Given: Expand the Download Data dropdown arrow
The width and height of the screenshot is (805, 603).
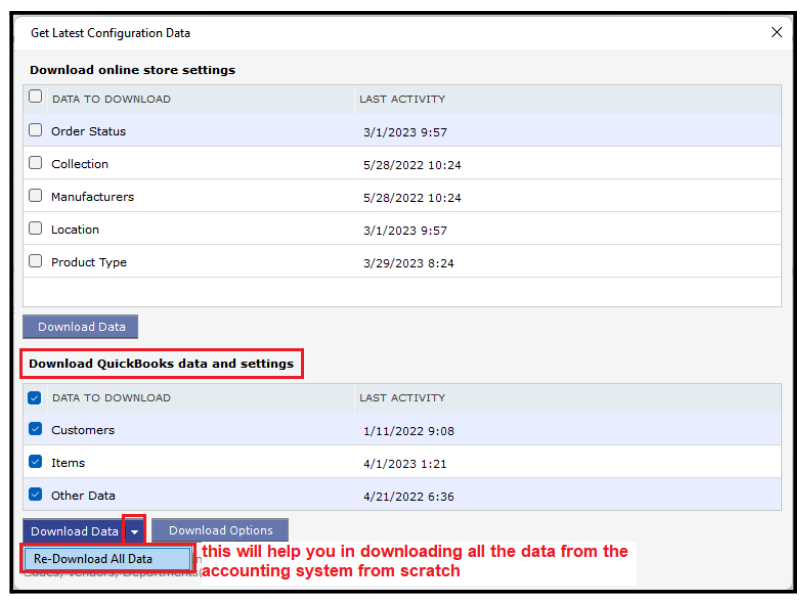Looking at the screenshot, I should coord(135,532).
